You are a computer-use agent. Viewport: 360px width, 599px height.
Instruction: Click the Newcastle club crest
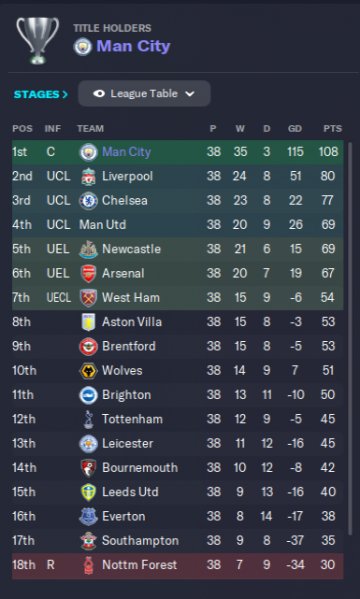tap(88, 249)
